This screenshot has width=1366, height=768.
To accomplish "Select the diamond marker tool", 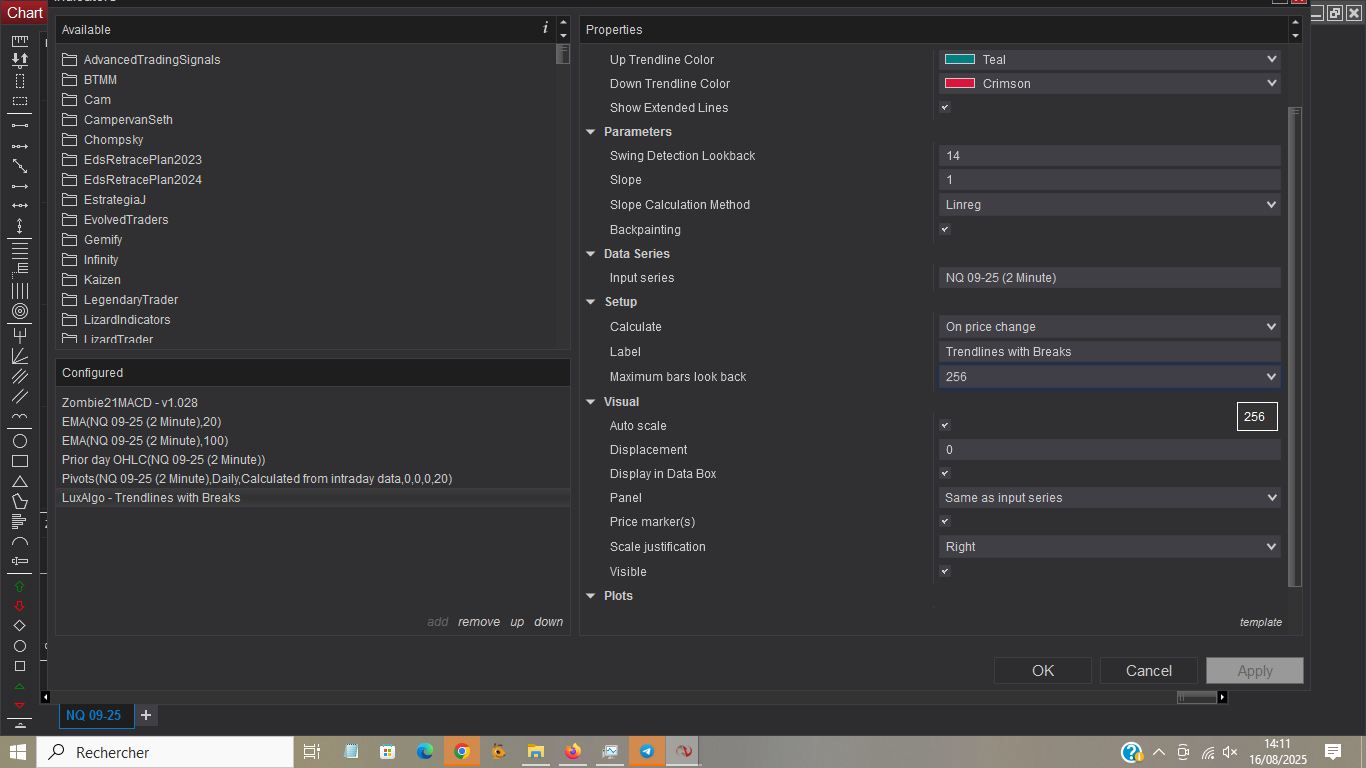I will [19, 626].
